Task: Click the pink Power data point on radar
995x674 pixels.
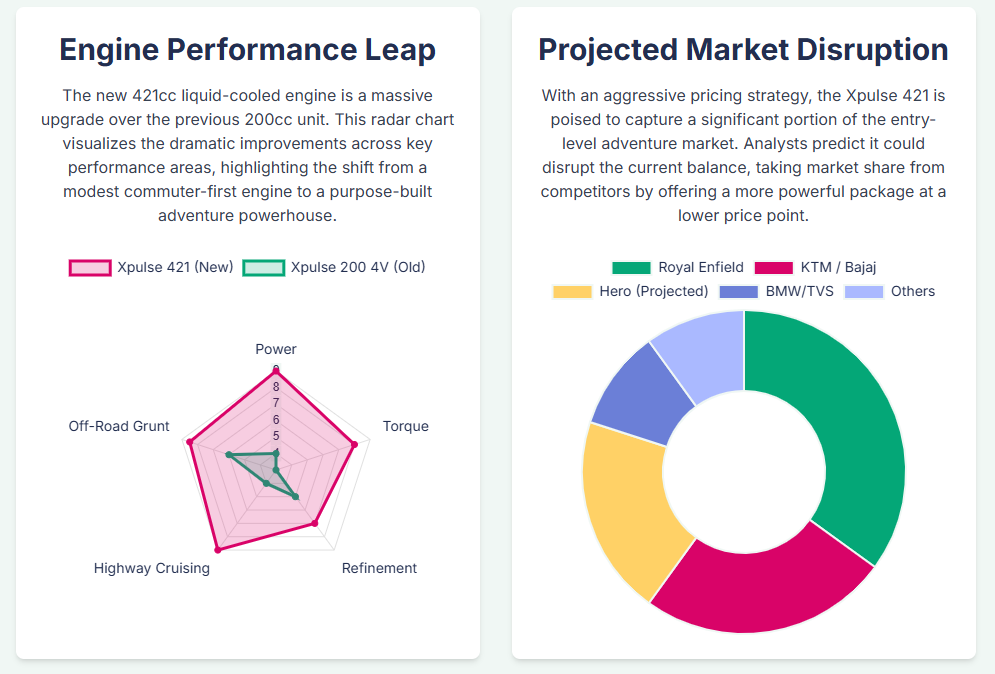Action: pos(276,370)
